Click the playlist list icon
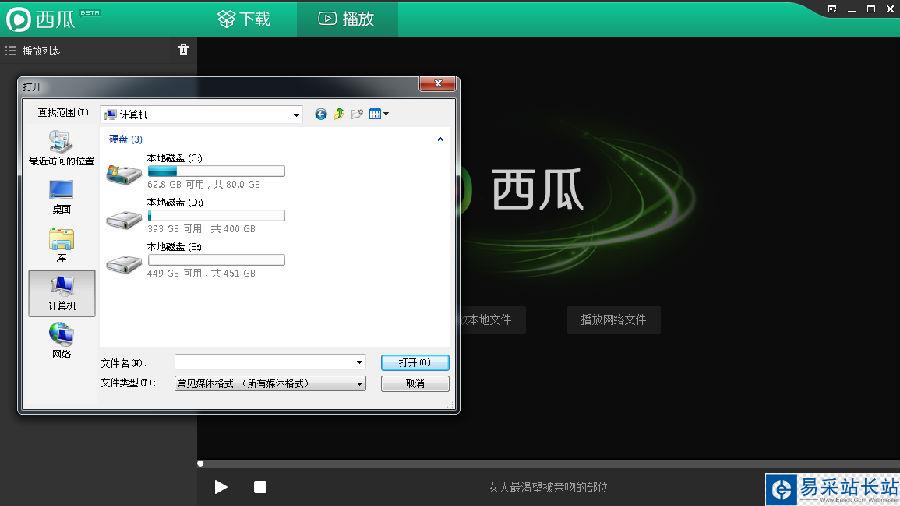 coord(10,50)
